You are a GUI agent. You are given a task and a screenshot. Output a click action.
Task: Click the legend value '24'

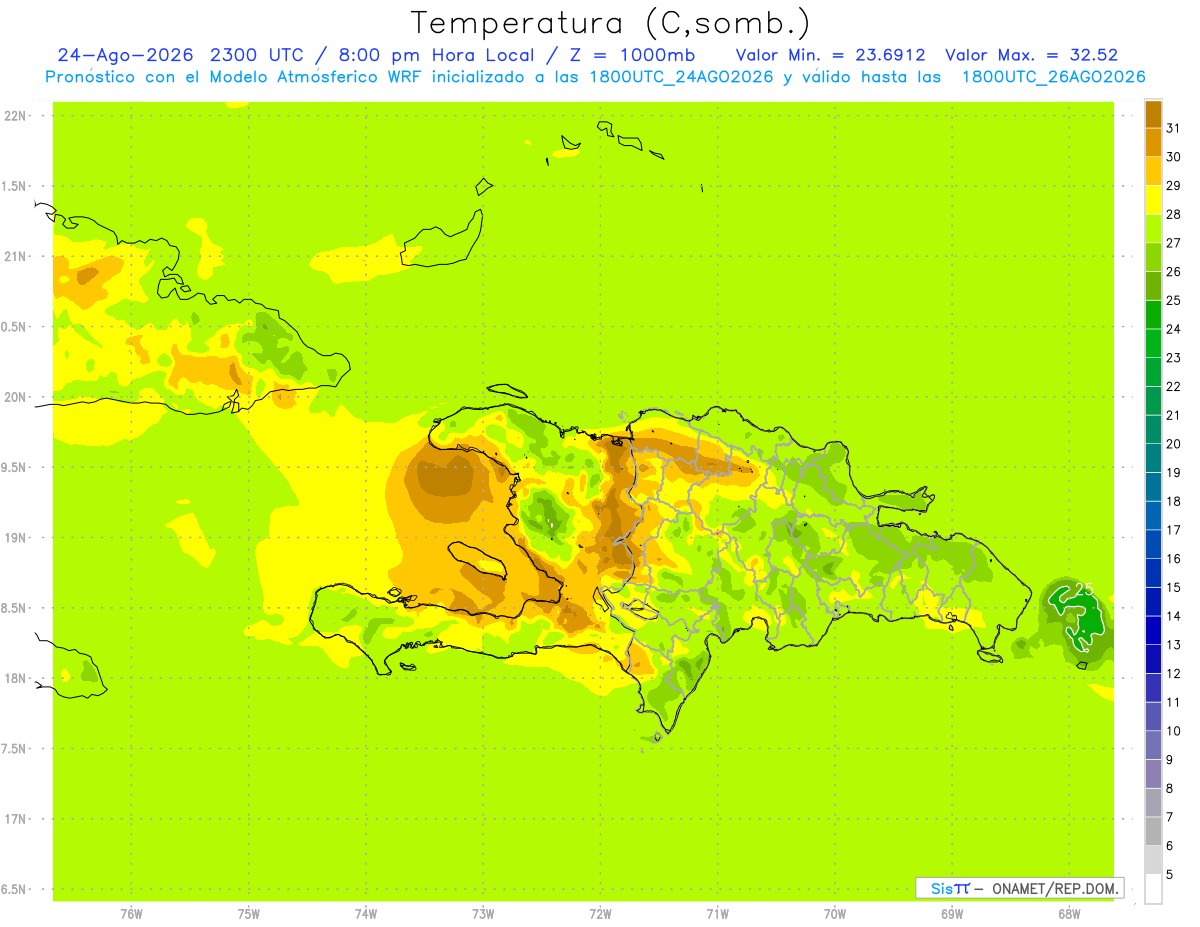coord(1174,329)
